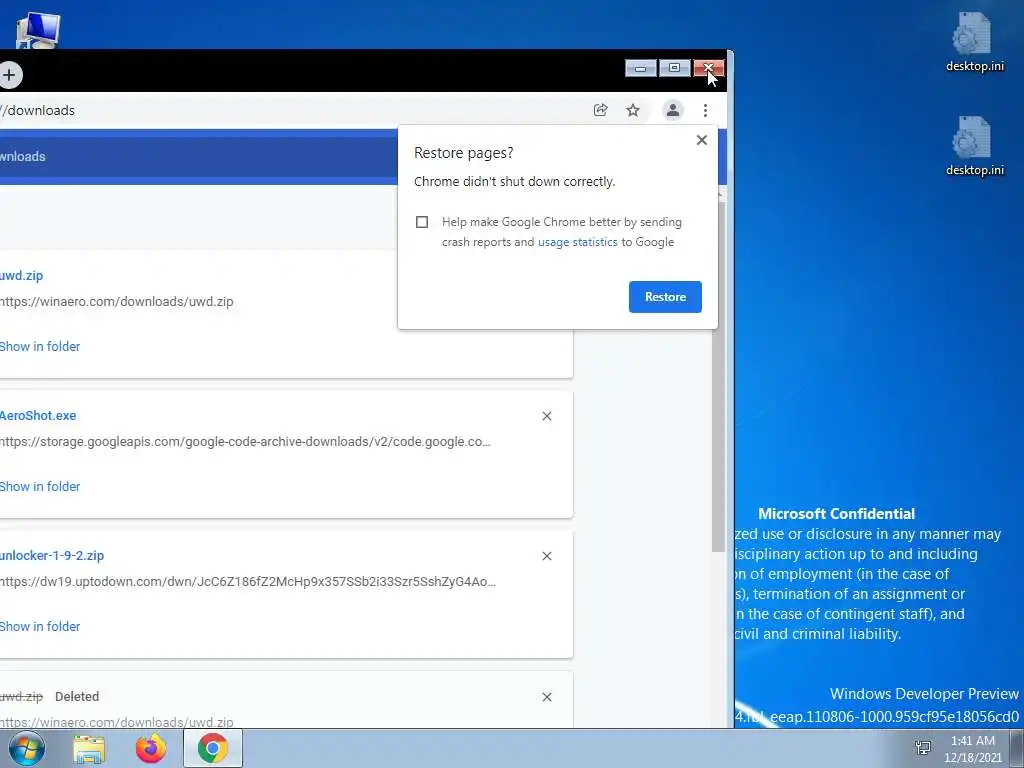Remove the deleted uwd.zip entry
Viewport: 1024px width, 768px height.
(x=547, y=697)
